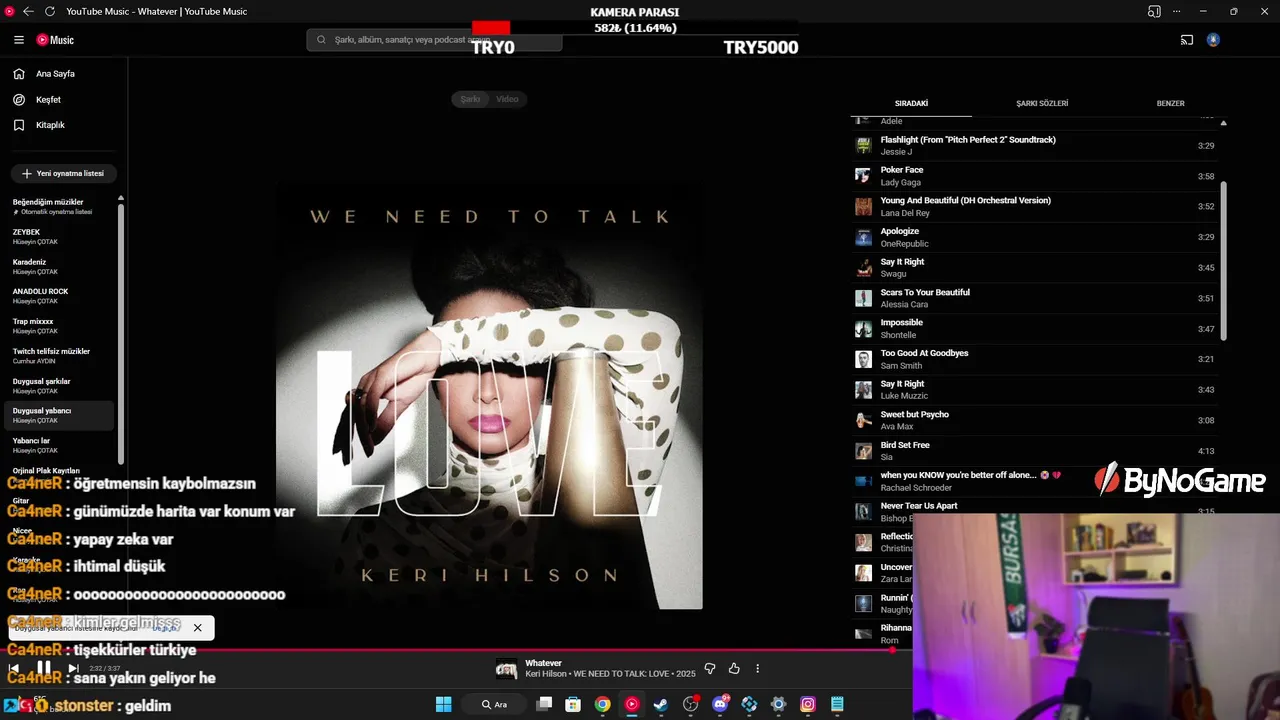Click the playlist sidebar scroll-up arrow
The height and width of the screenshot is (720, 1280).
pos(121,198)
